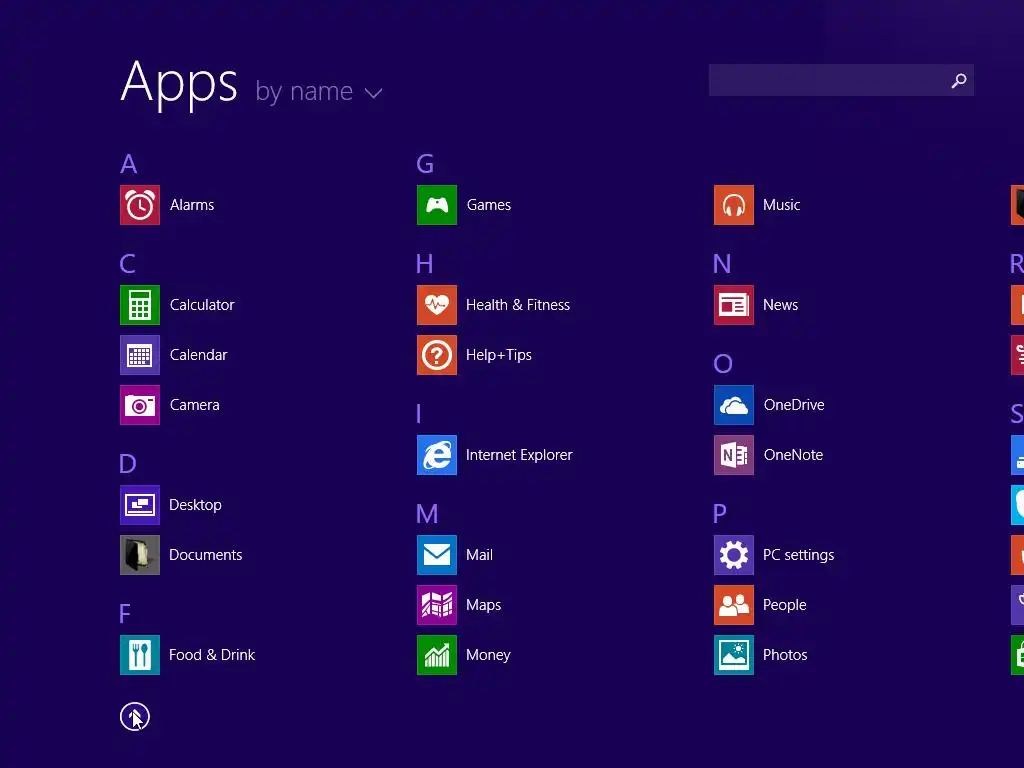The image size is (1024, 768).
Task: Open the OneNote app icon
Action: [x=734, y=455]
